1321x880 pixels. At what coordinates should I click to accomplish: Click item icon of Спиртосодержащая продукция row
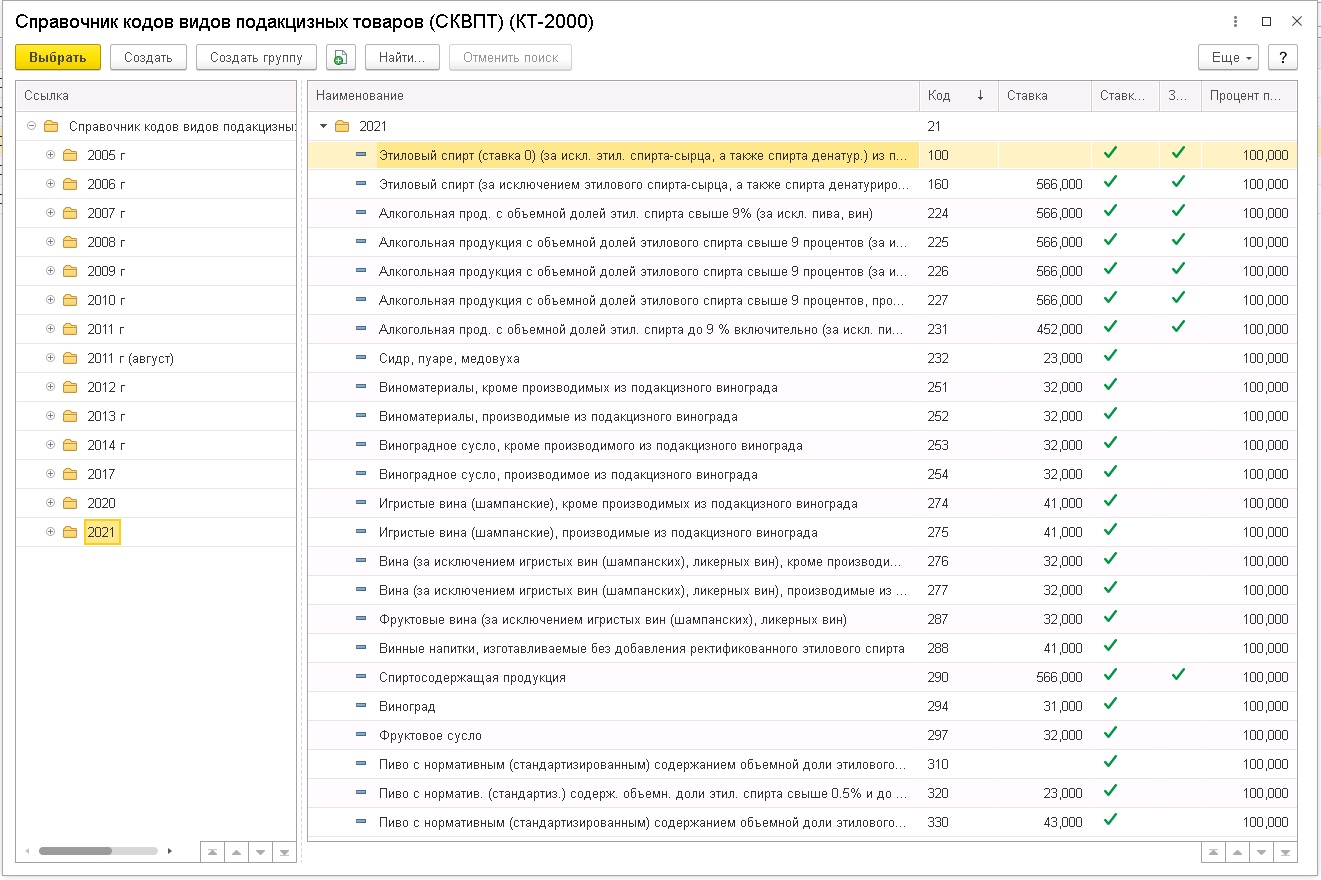point(361,677)
